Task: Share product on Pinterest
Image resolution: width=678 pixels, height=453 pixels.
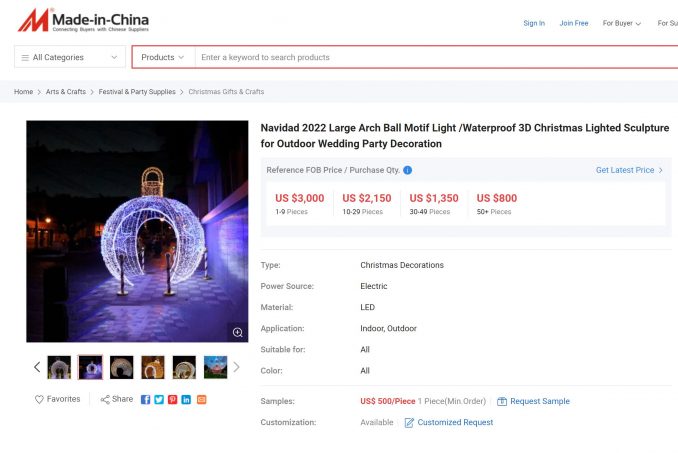Action: click(173, 399)
